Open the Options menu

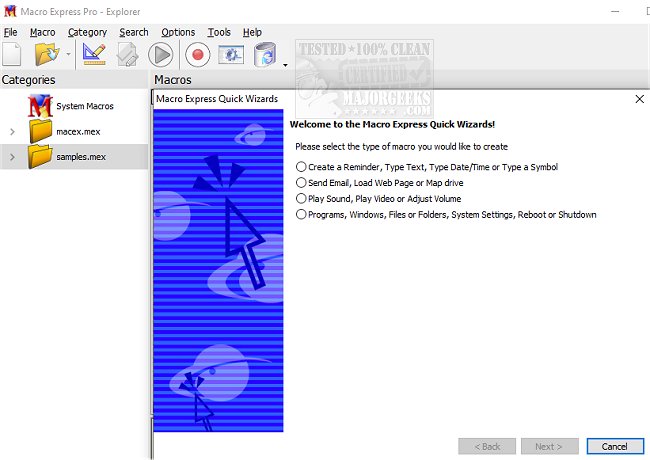coord(178,32)
